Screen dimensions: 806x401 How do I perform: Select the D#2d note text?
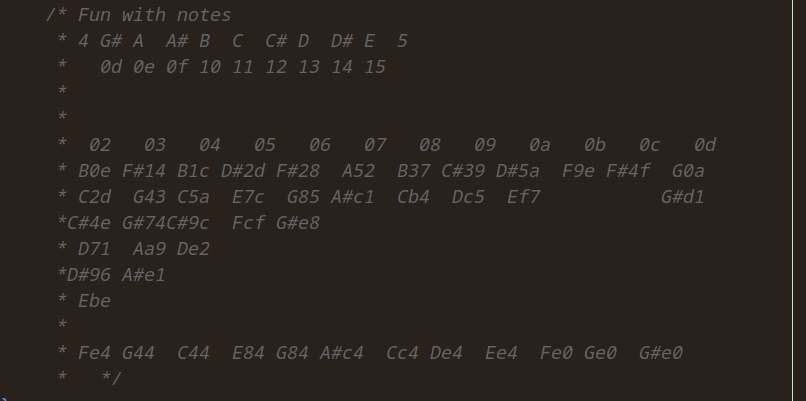pos(243,171)
